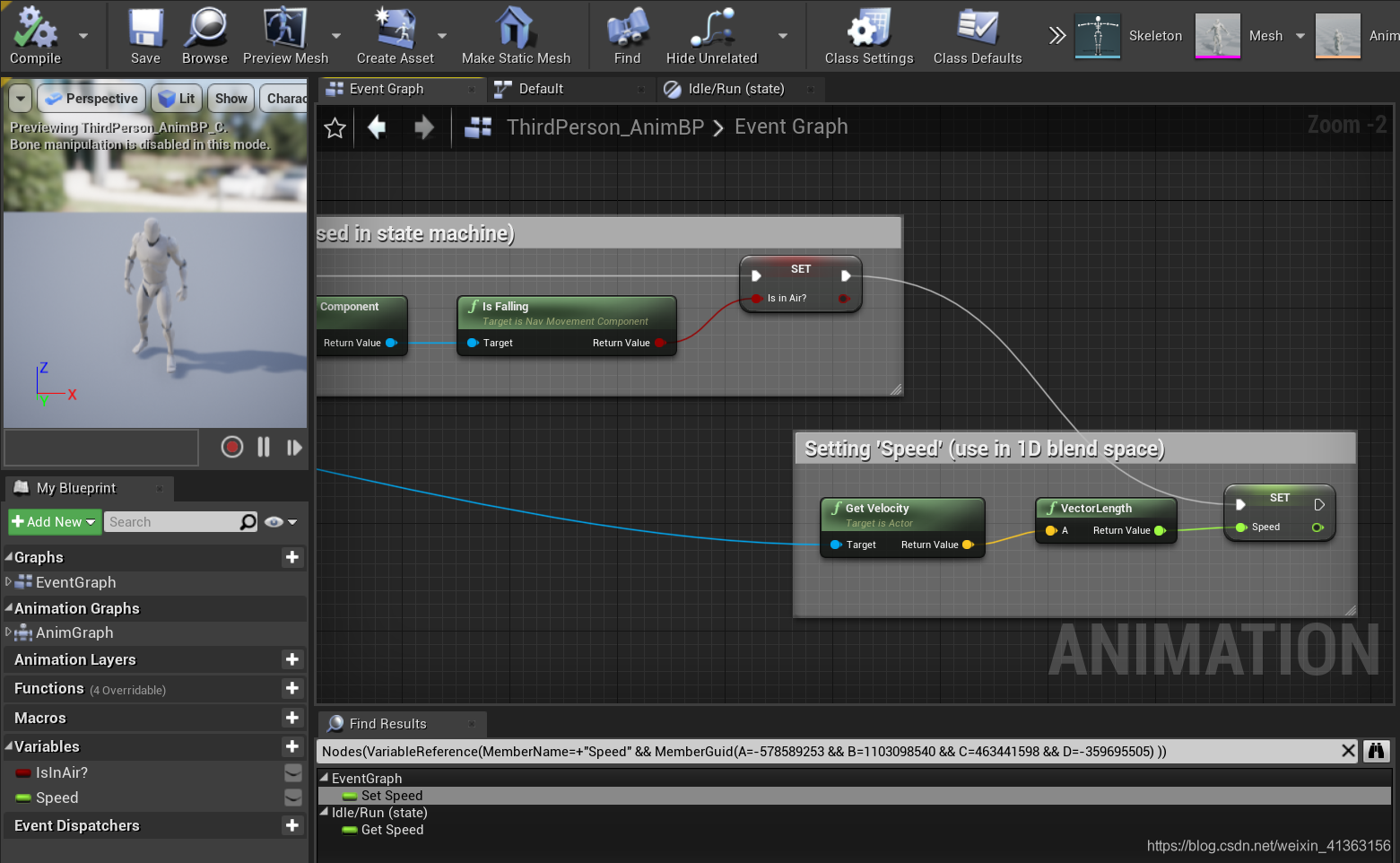
Task: Click ThirdPerson_AnimBP breadcrumb
Action: click(605, 127)
